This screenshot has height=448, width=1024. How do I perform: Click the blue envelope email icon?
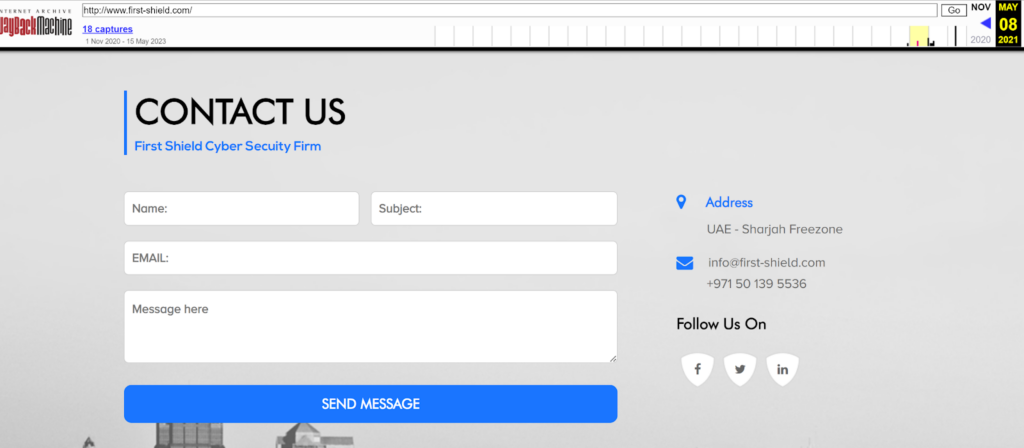(x=684, y=263)
